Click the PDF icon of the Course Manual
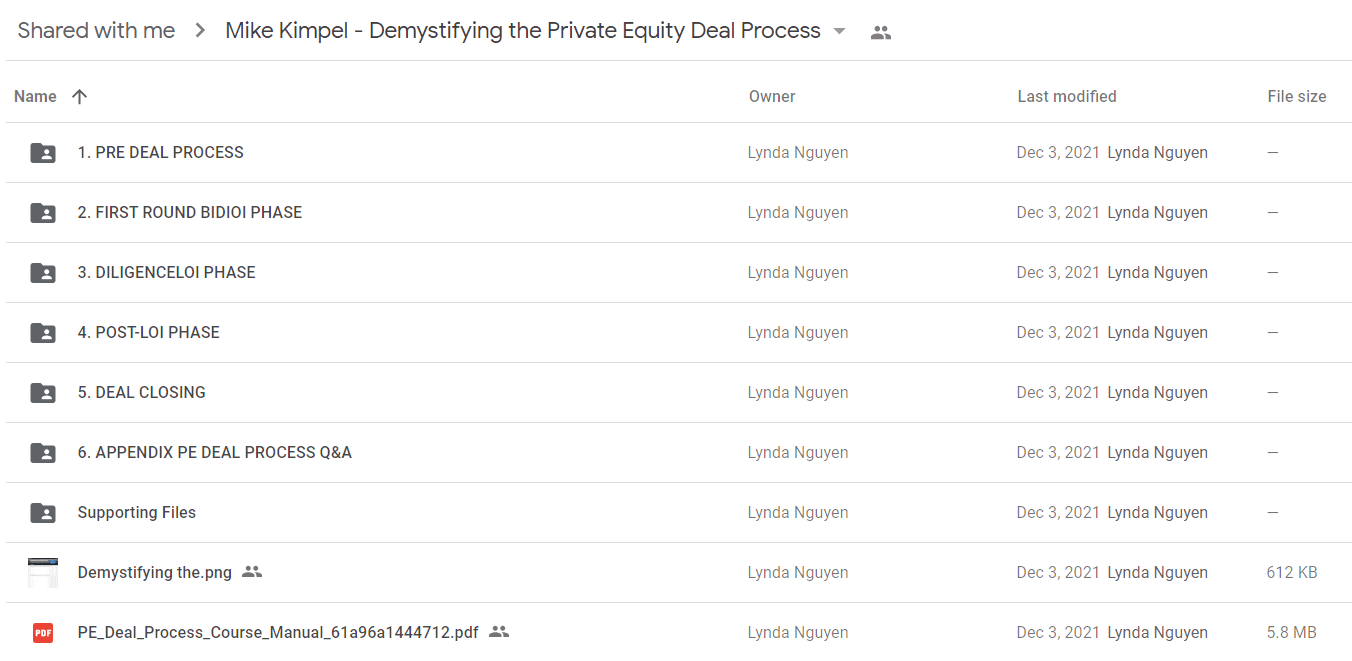The height and width of the screenshot is (661, 1352). tap(43, 633)
